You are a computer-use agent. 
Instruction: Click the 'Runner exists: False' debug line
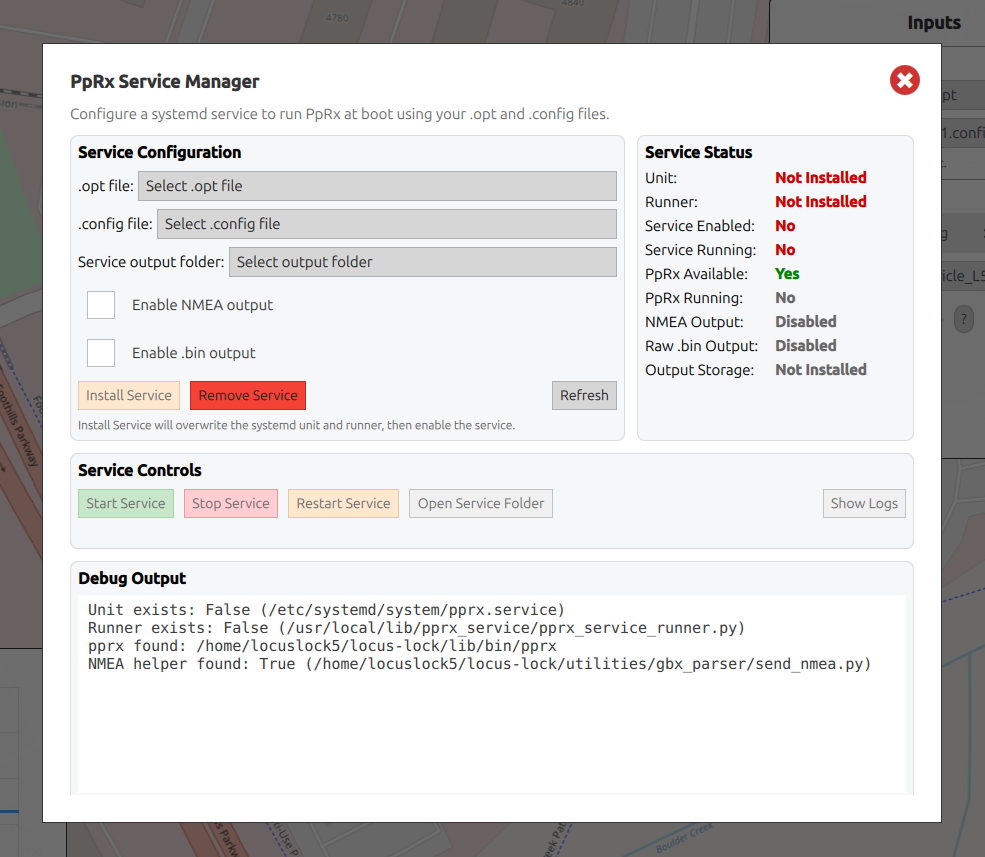pyautogui.click(x=416, y=628)
